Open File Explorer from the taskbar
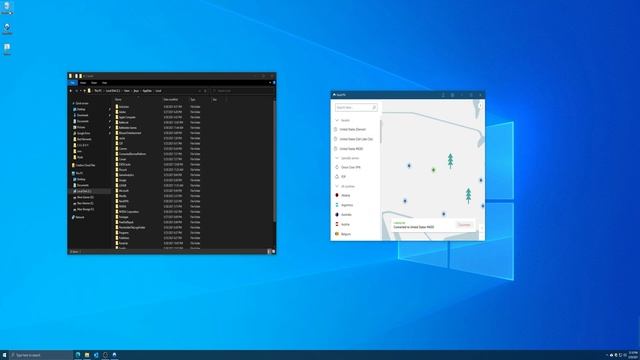The image size is (640, 360). (x=87, y=355)
